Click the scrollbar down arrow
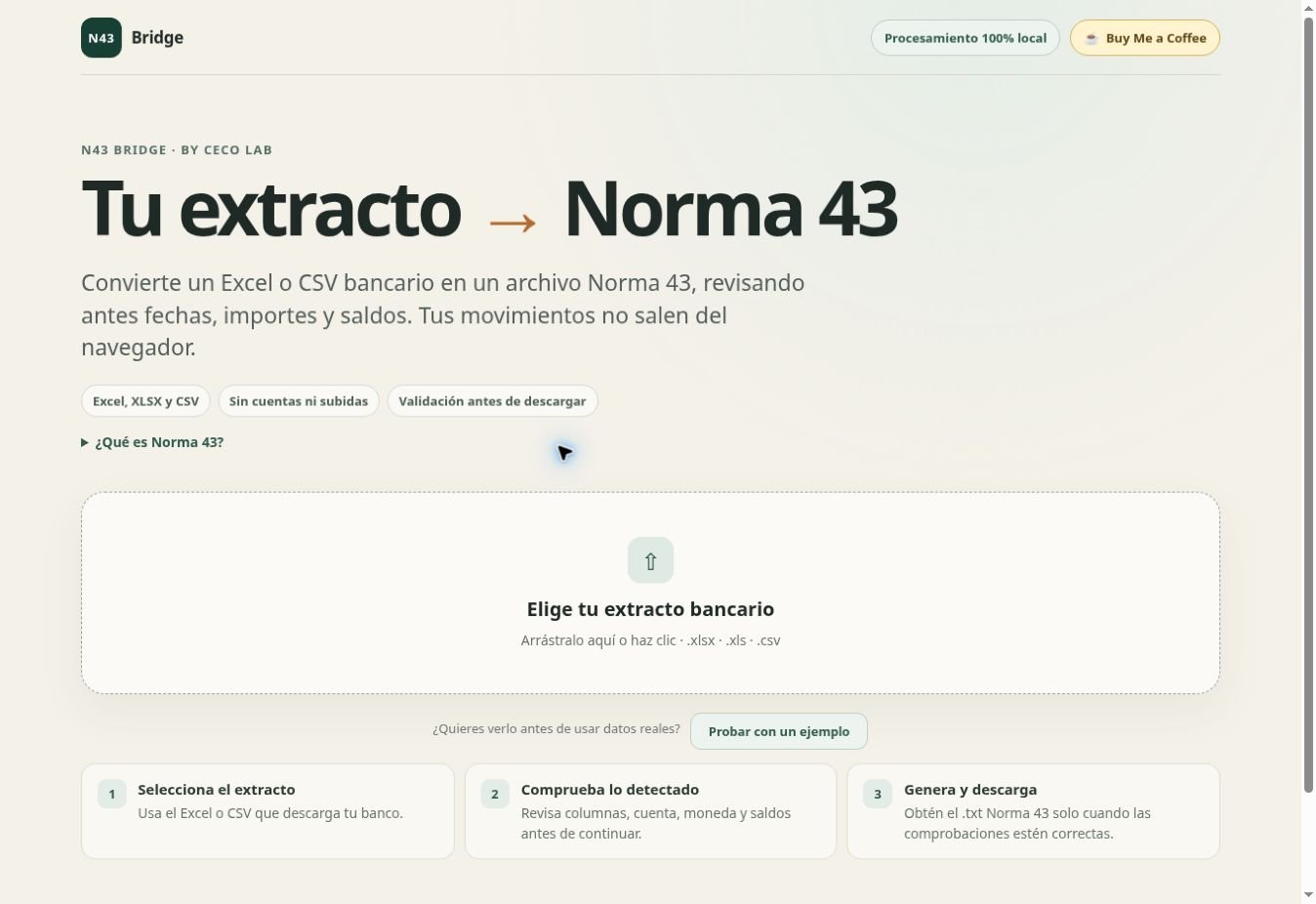 click(1308, 895)
